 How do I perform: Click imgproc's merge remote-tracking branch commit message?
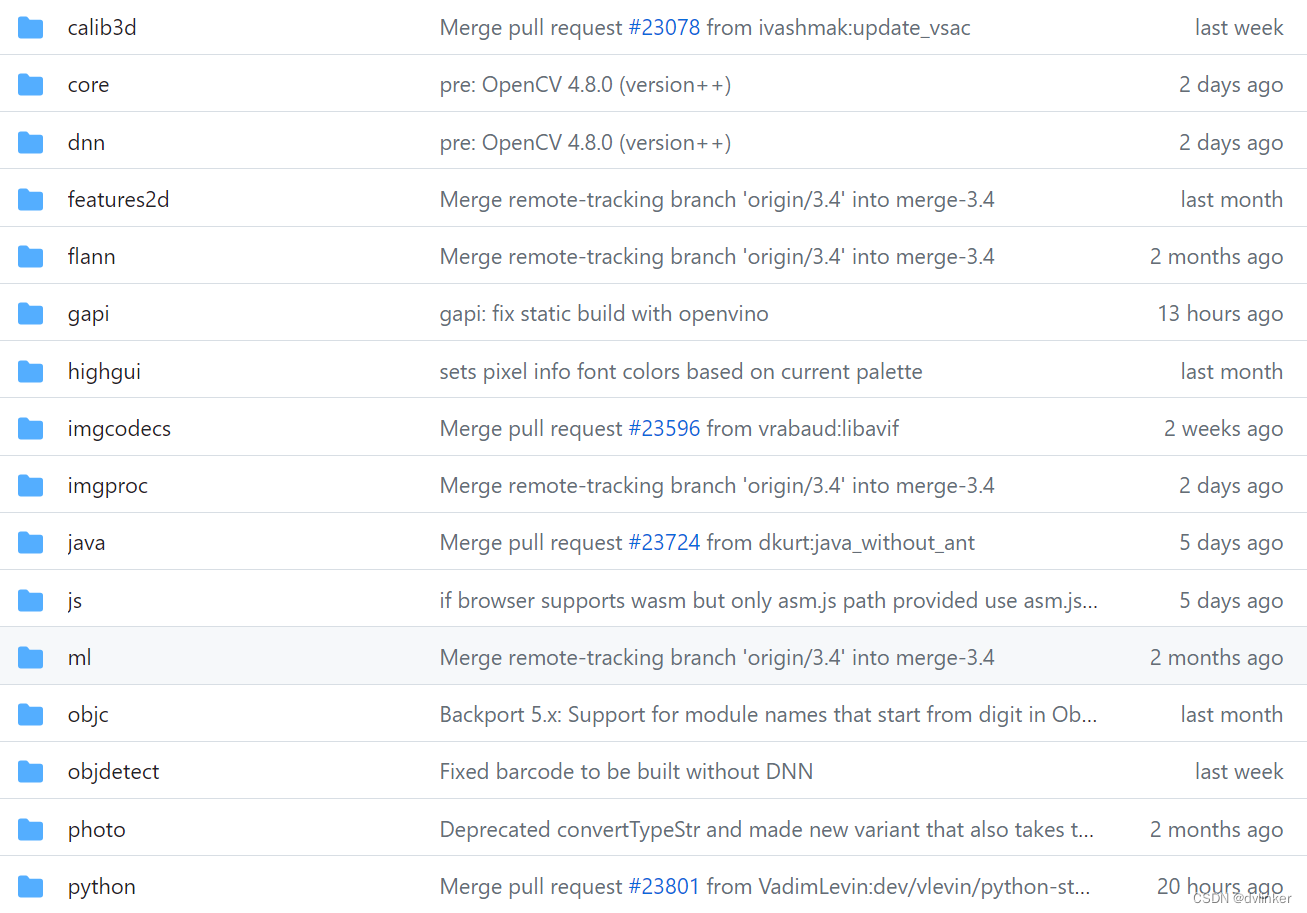tap(717, 486)
